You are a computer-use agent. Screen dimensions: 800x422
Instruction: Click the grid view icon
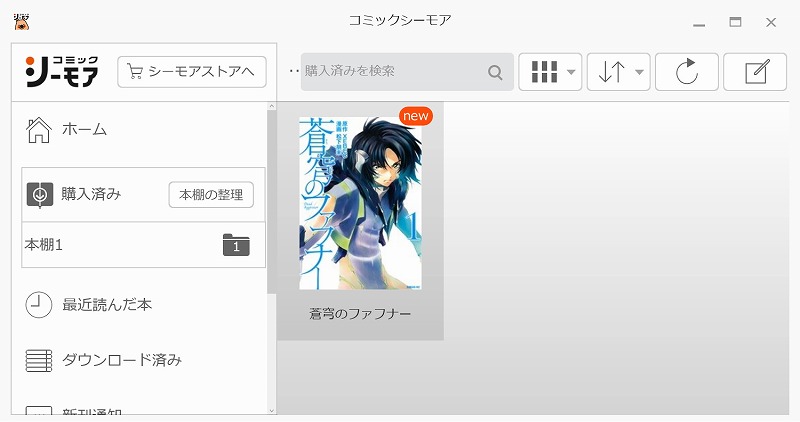(x=544, y=72)
